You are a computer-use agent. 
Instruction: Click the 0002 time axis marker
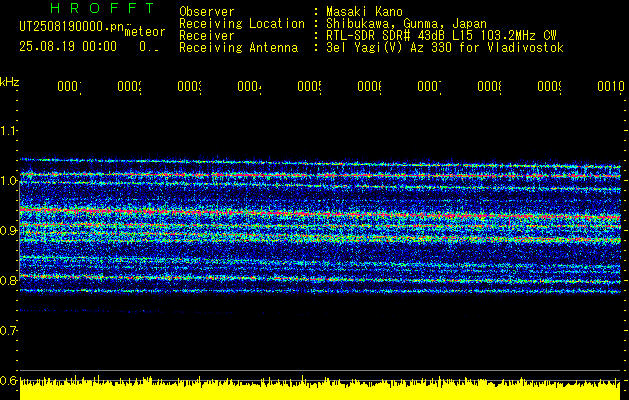129,86
